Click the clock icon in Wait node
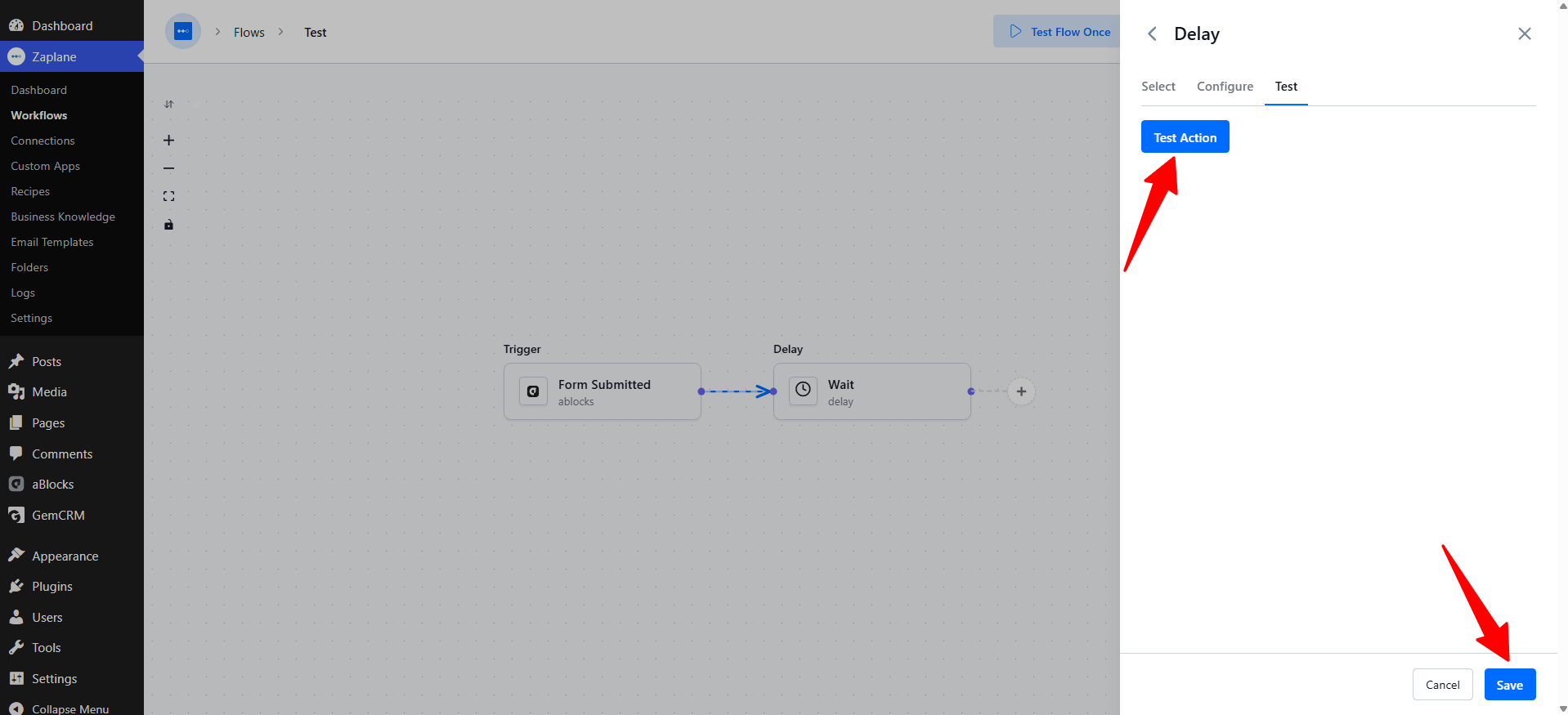Screen dimensions: 1568x715 (803, 390)
